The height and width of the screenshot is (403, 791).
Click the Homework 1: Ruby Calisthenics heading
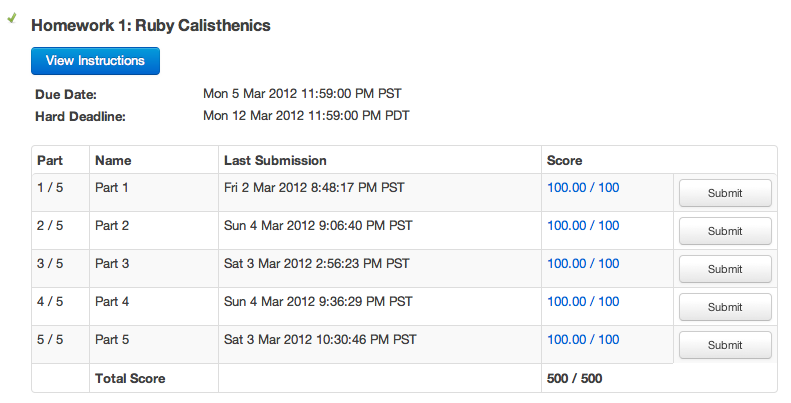(x=151, y=25)
